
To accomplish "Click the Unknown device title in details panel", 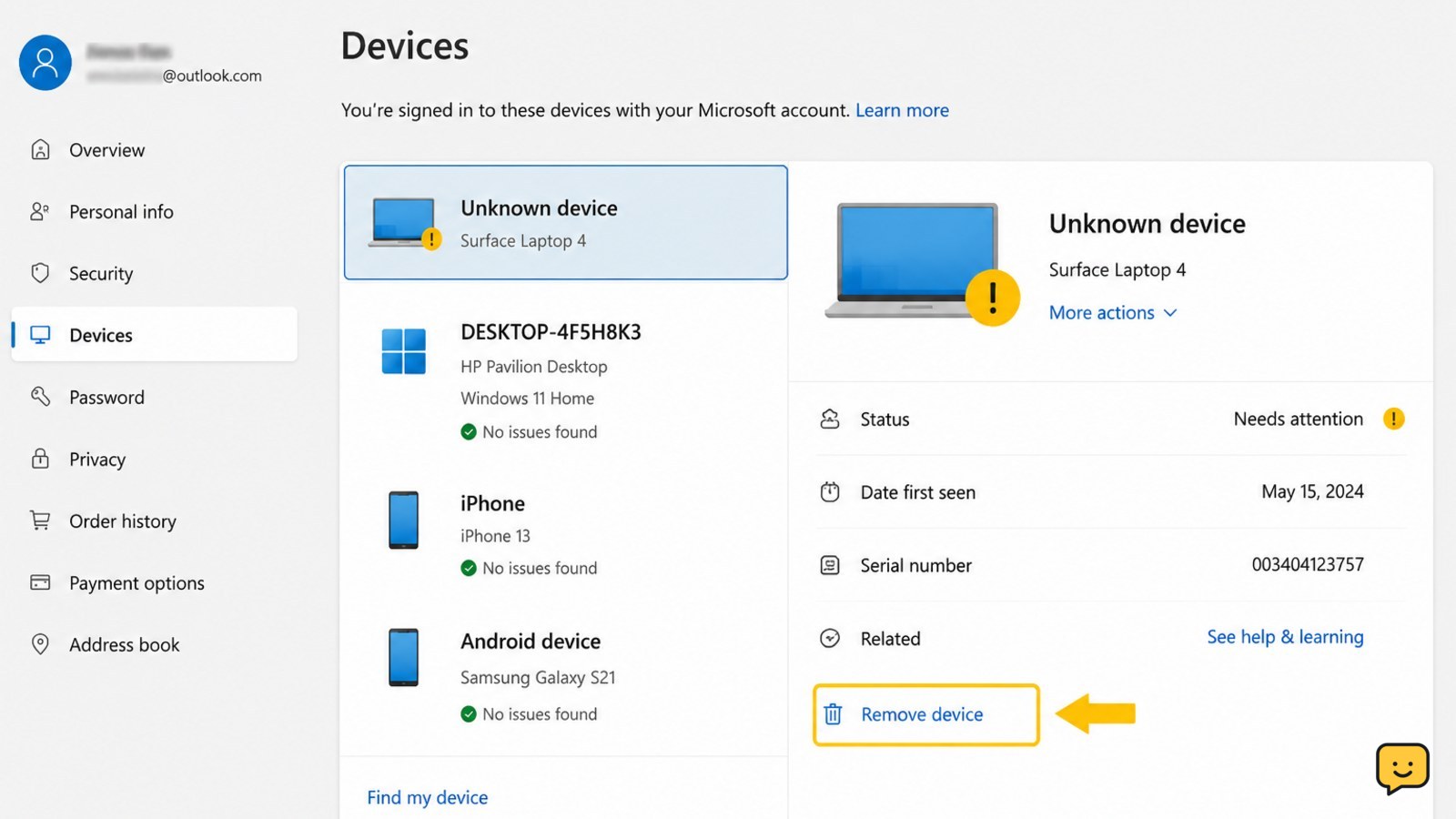I will [1147, 224].
